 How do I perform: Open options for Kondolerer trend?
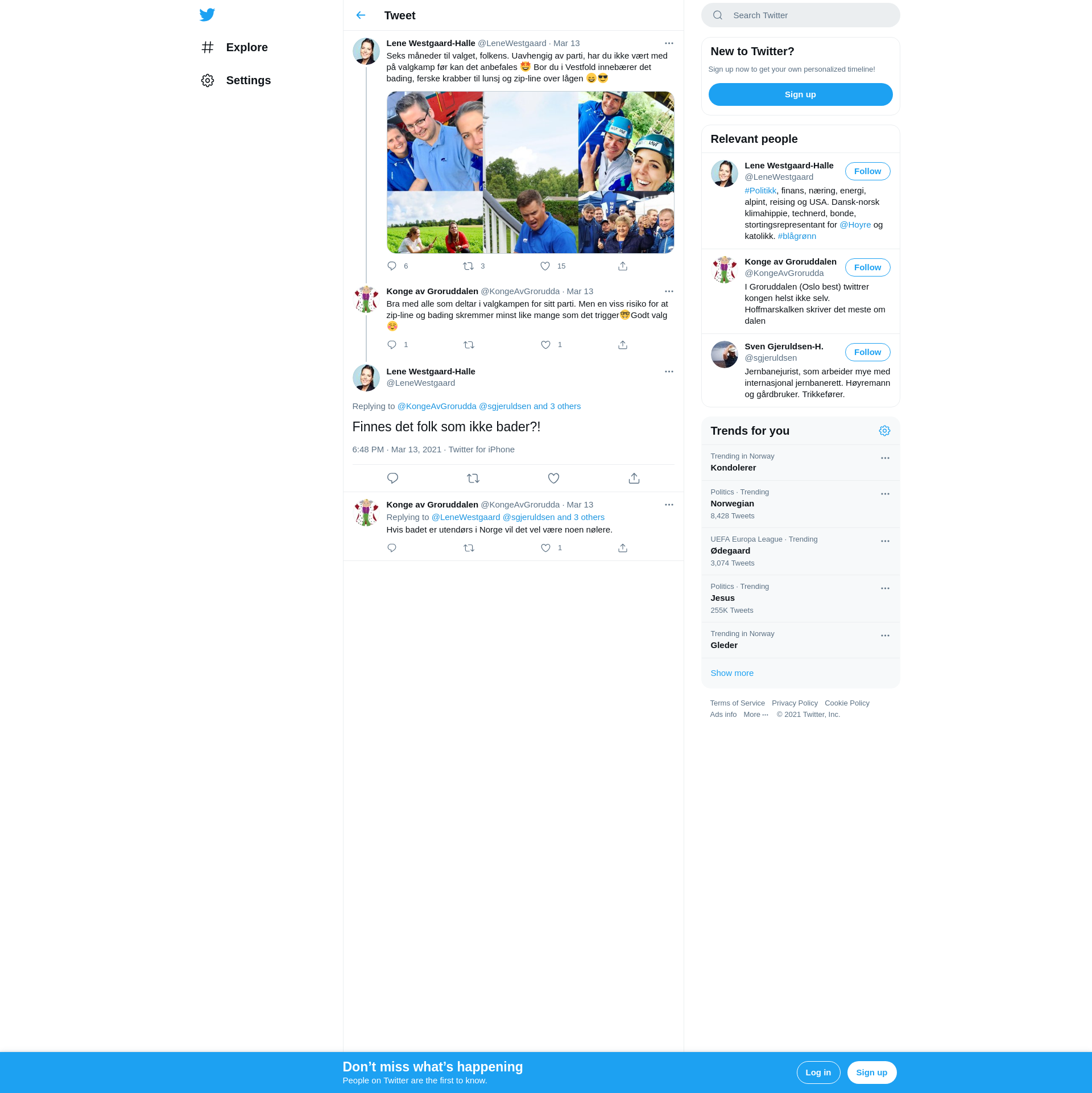(x=885, y=458)
